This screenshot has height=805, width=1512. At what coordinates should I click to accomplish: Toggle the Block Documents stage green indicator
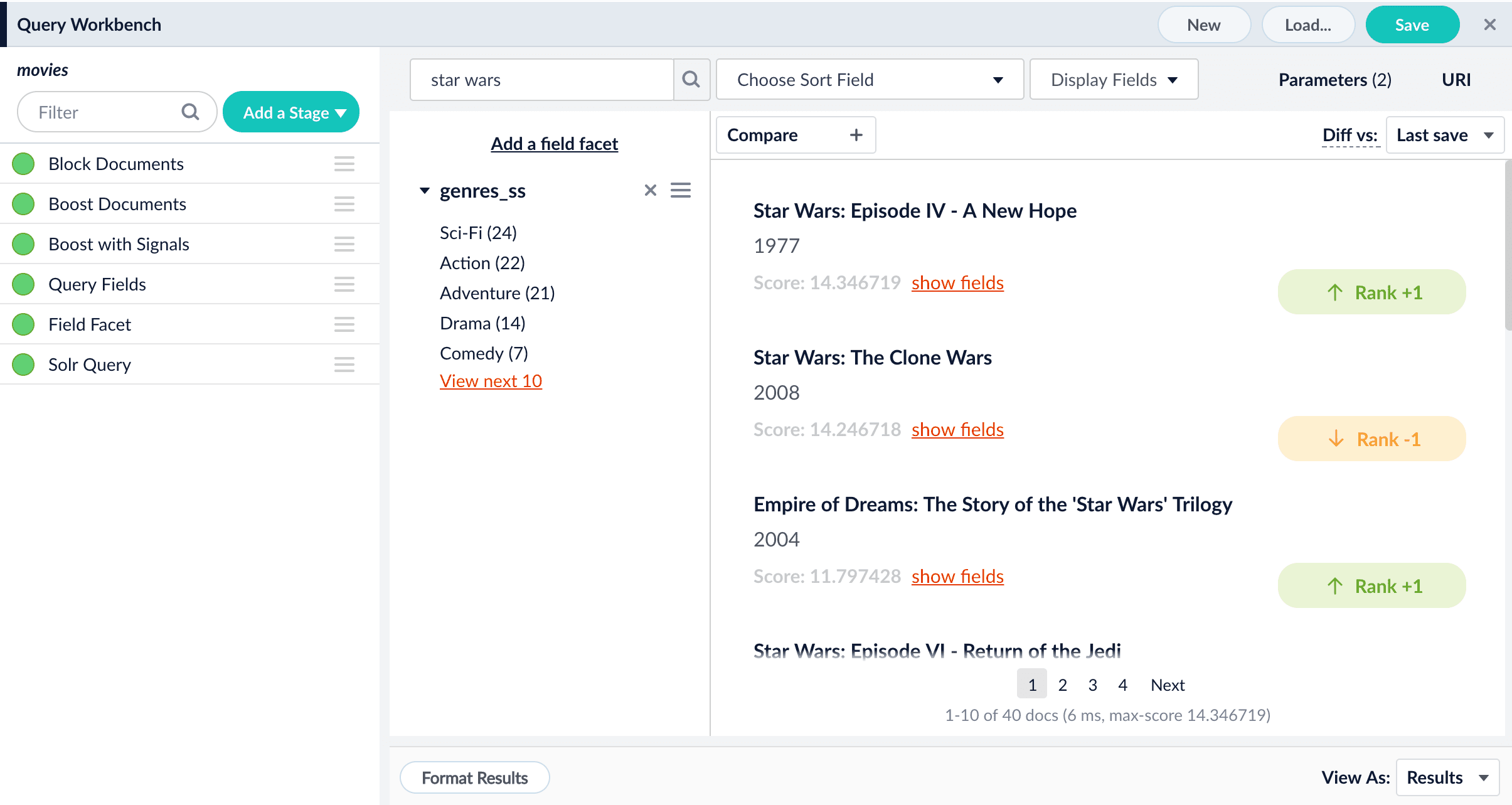coord(24,164)
